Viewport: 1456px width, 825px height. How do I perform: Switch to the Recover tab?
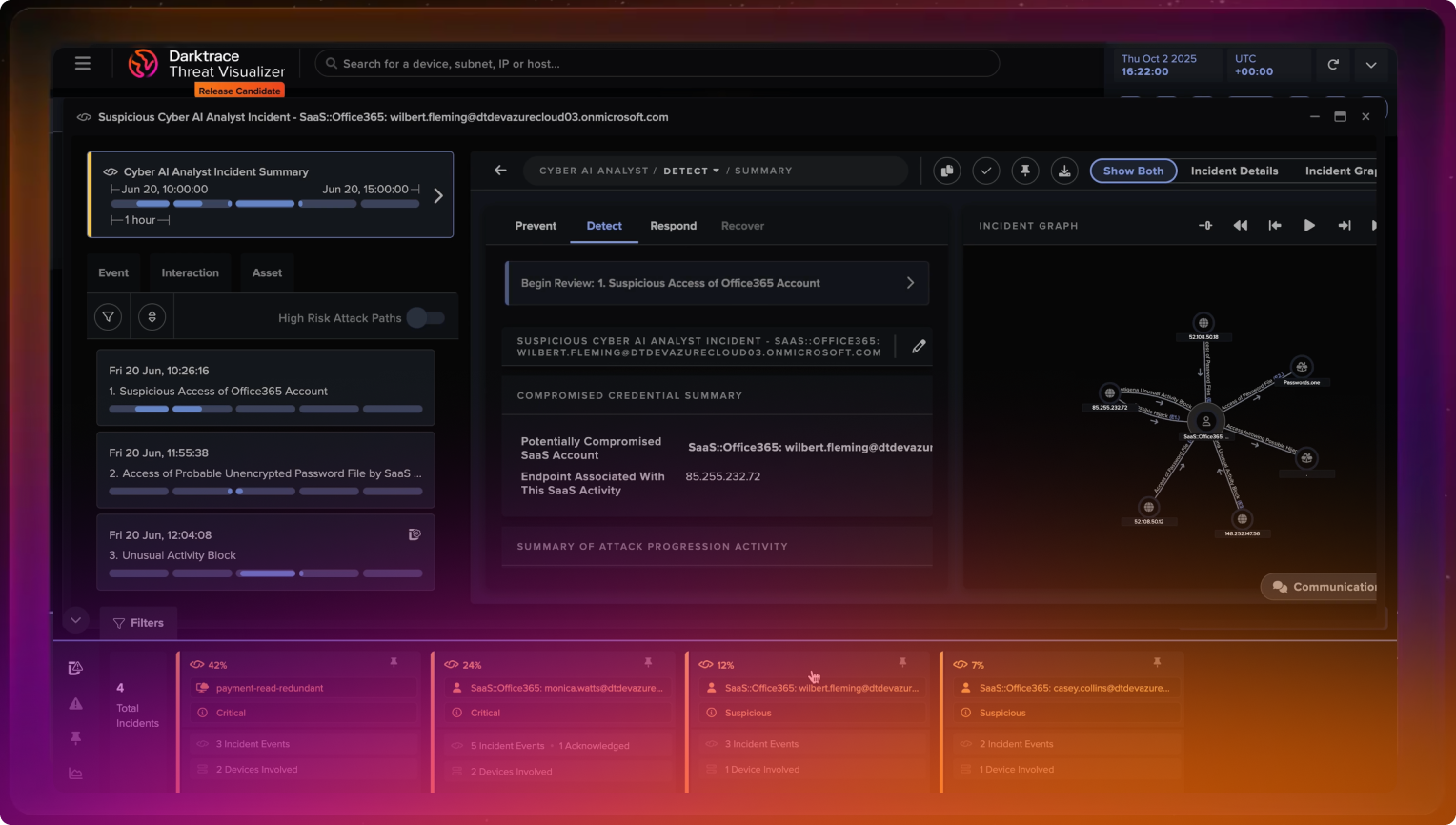tap(742, 226)
